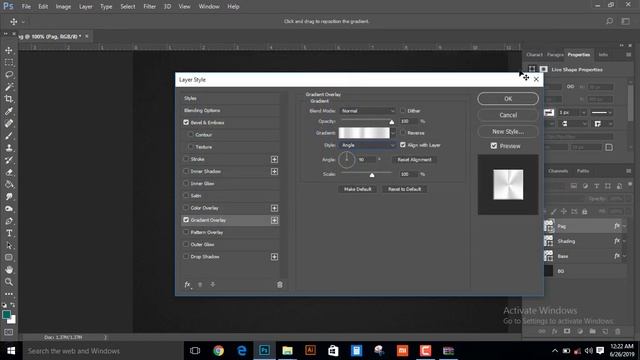Add another Stroke effect with plus icon

coord(274,159)
